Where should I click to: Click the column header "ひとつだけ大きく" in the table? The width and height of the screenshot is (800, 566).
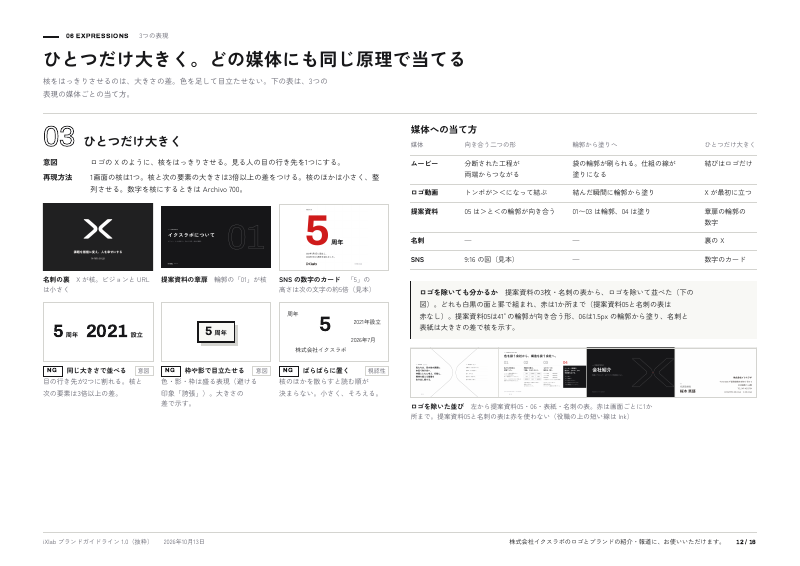730,145
